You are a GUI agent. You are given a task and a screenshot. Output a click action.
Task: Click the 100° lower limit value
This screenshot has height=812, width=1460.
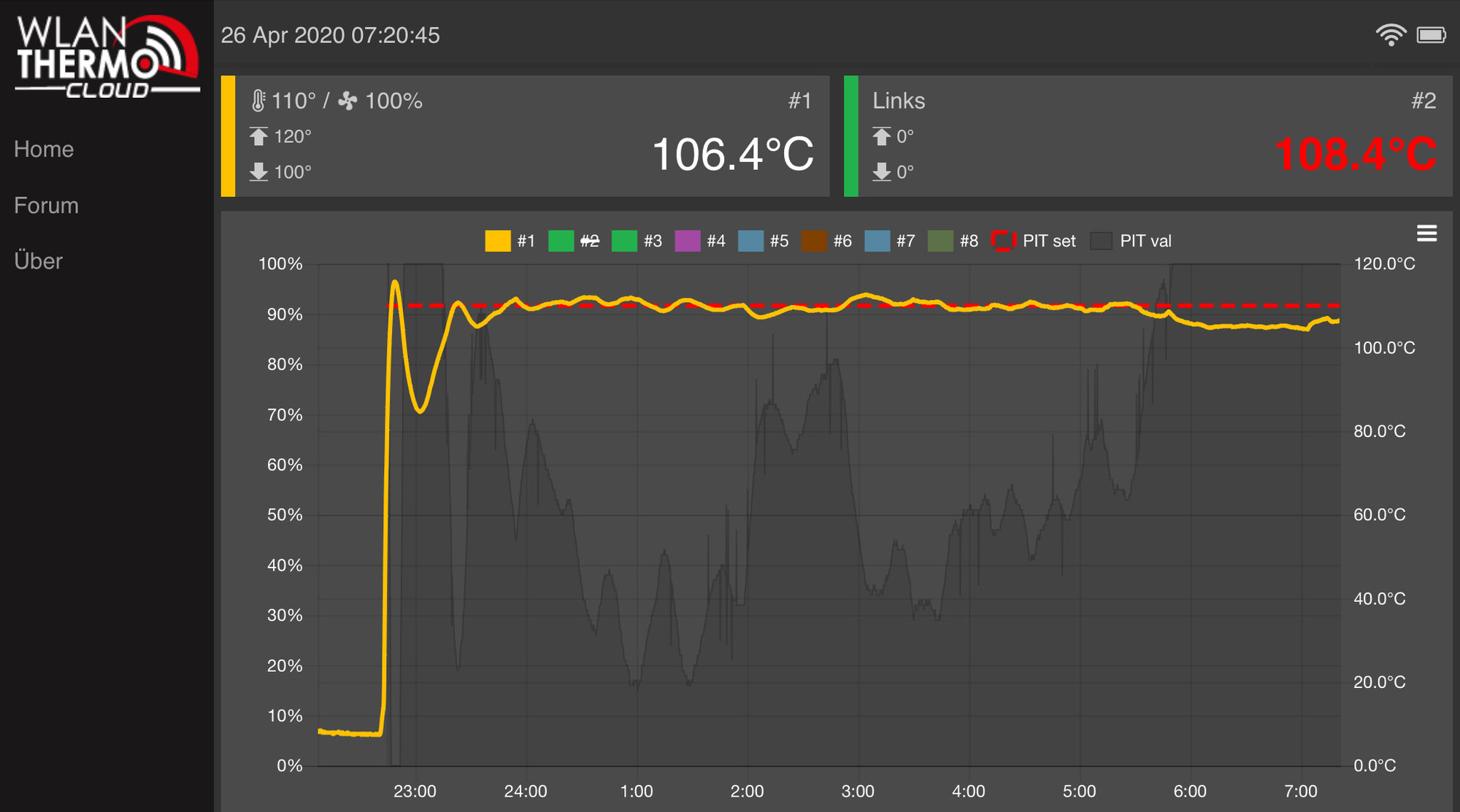click(x=293, y=172)
